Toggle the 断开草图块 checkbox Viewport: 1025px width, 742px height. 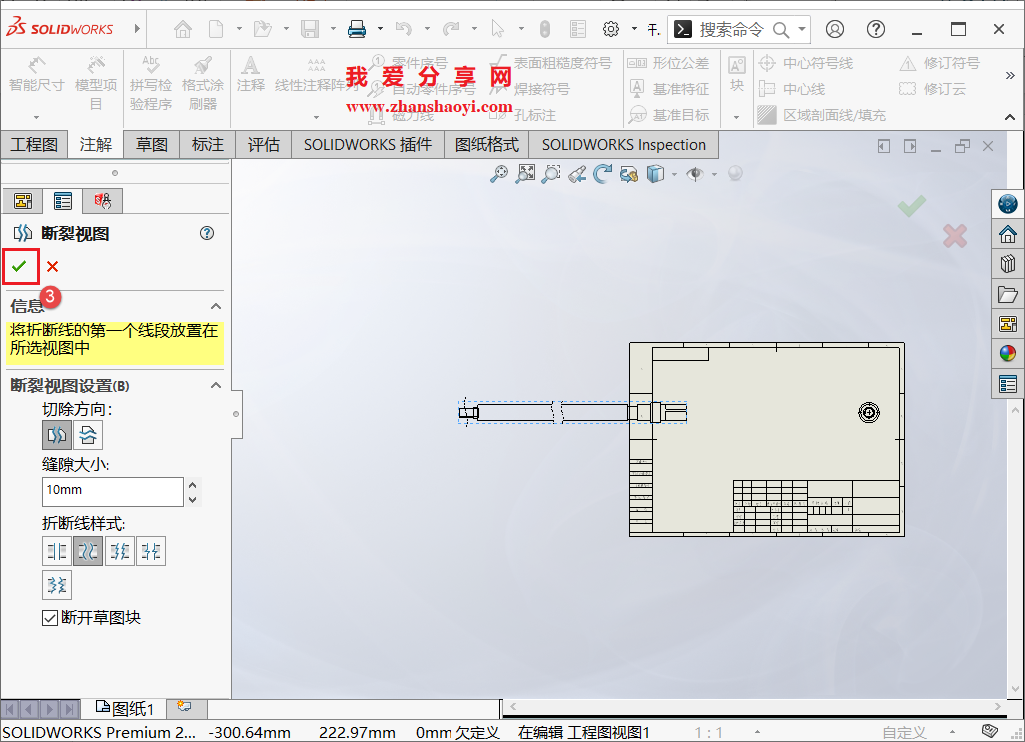coord(50,617)
